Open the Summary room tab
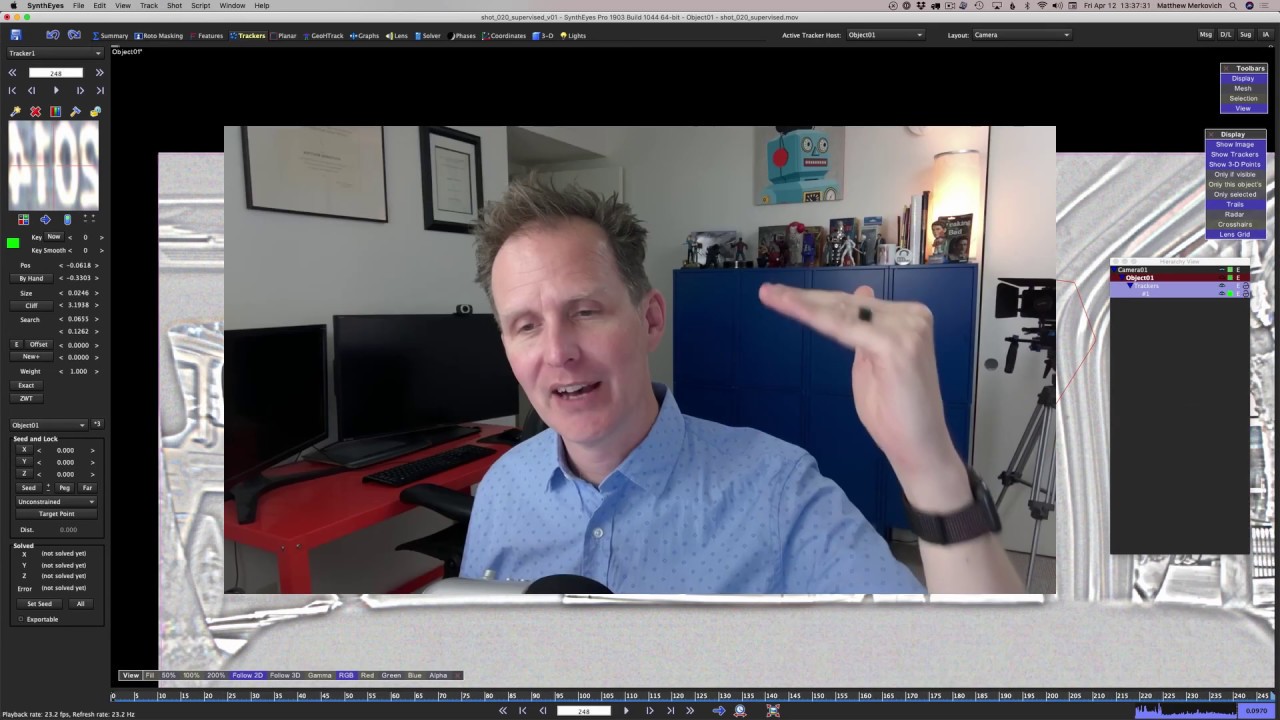The height and width of the screenshot is (720, 1280). [110, 36]
